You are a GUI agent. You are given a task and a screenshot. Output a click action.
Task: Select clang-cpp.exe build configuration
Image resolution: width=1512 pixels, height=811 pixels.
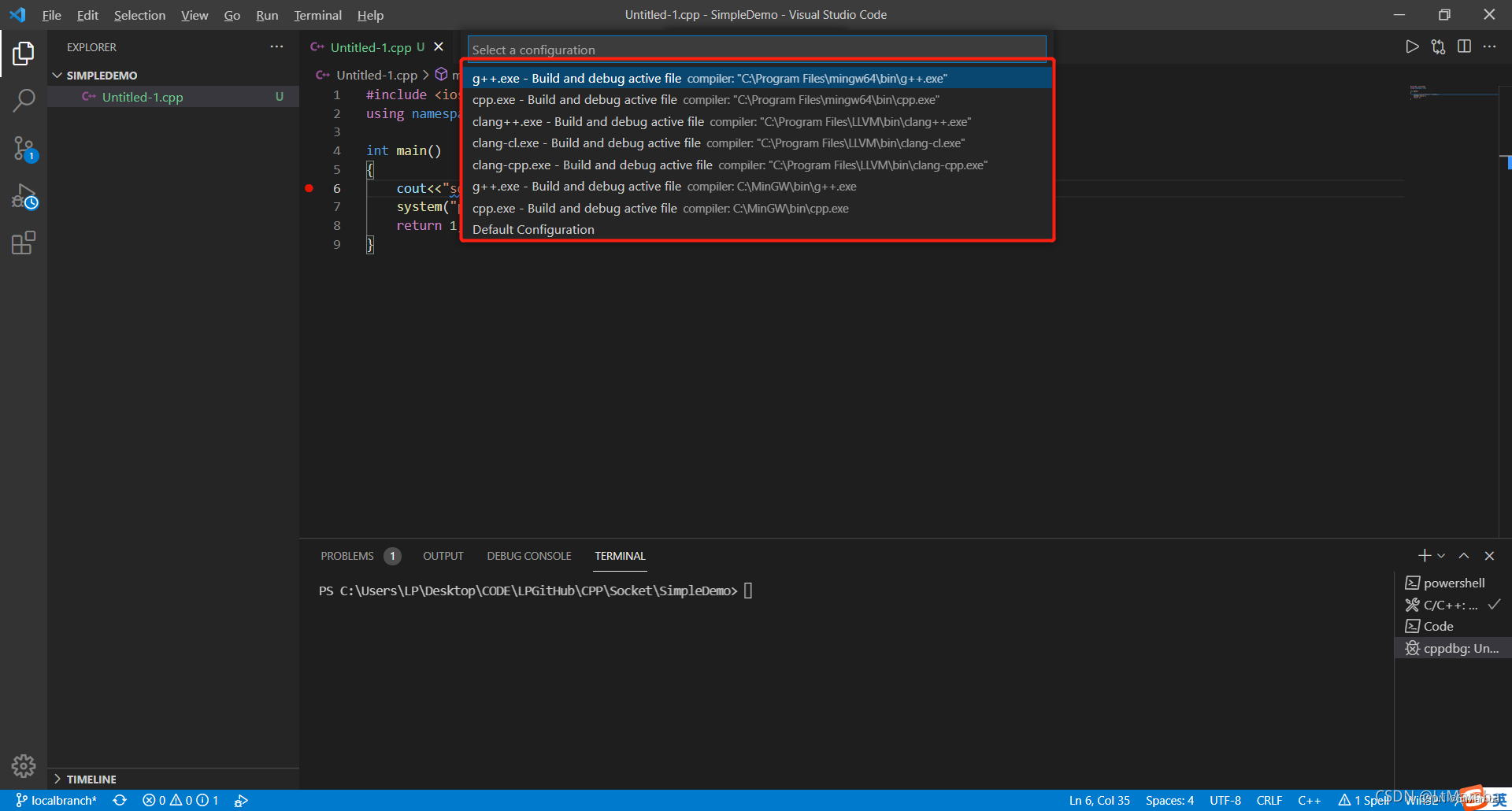[x=757, y=165]
